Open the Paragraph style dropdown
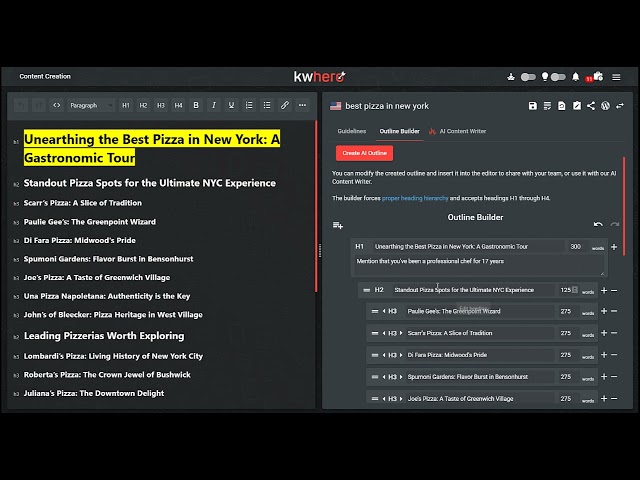Screen dimensions: 640x480 tap(91, 105)
